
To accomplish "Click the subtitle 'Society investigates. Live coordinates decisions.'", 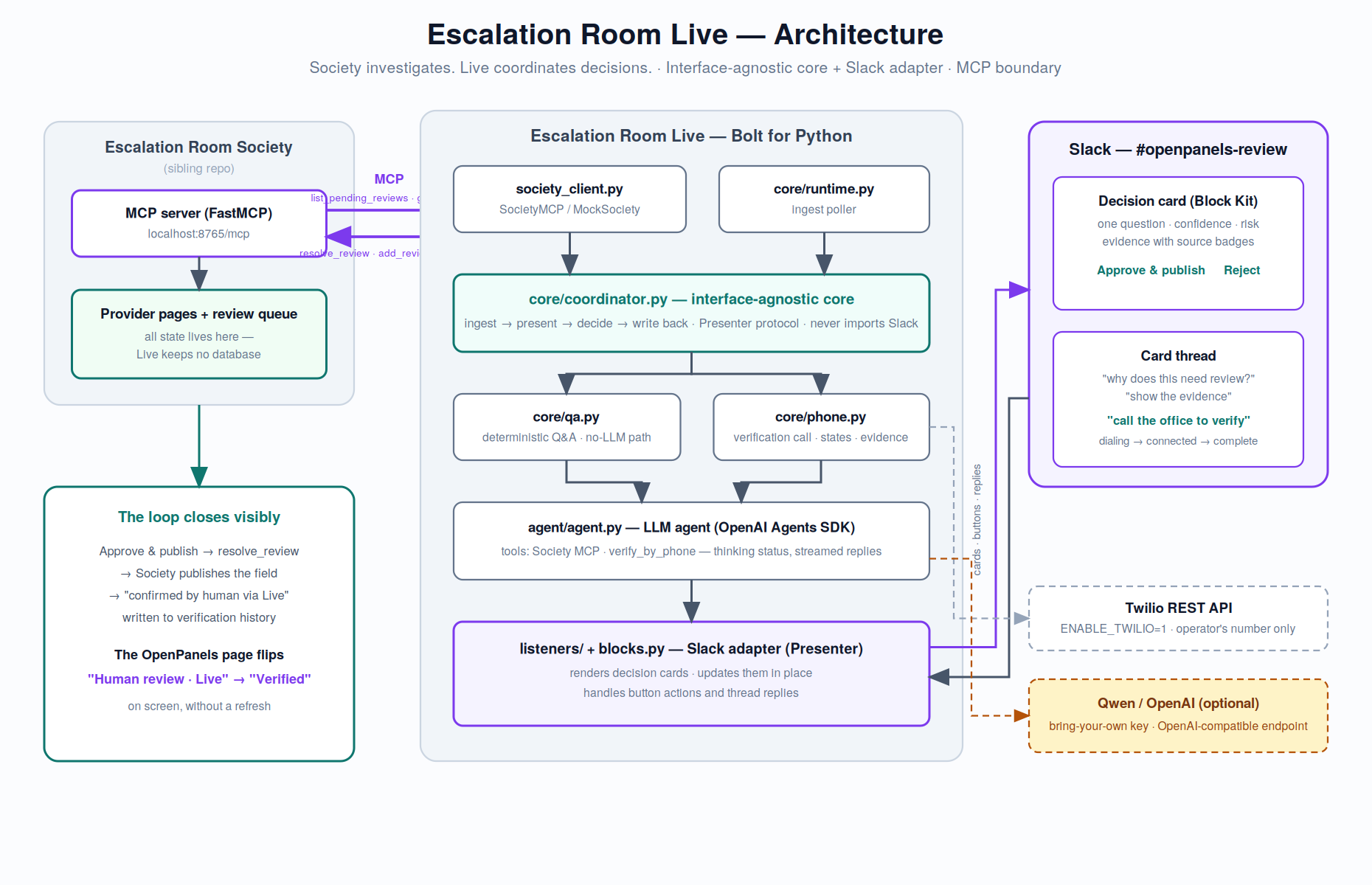I will click(x=481, y=68).
